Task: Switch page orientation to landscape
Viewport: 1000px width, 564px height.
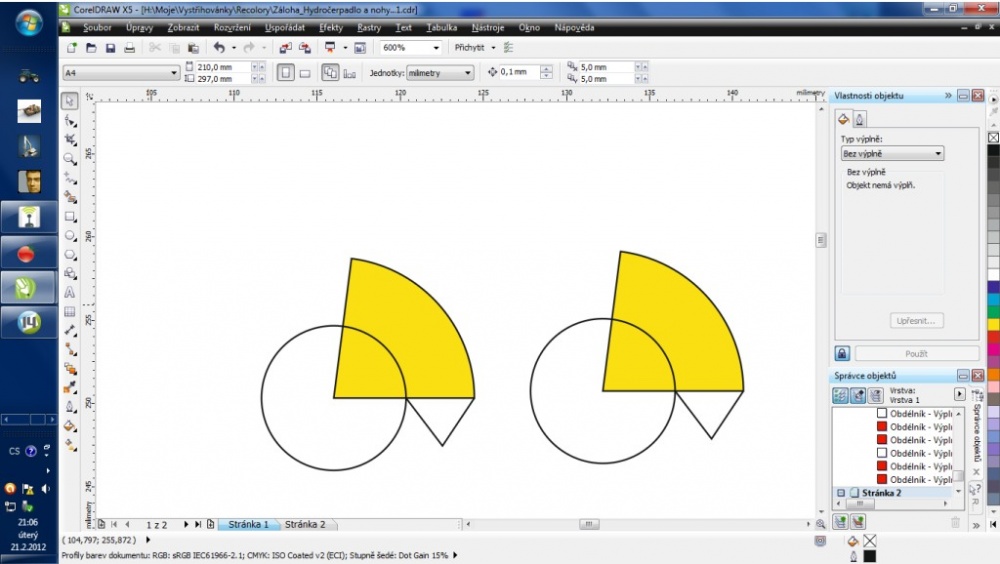Action: tap(305, 73)
